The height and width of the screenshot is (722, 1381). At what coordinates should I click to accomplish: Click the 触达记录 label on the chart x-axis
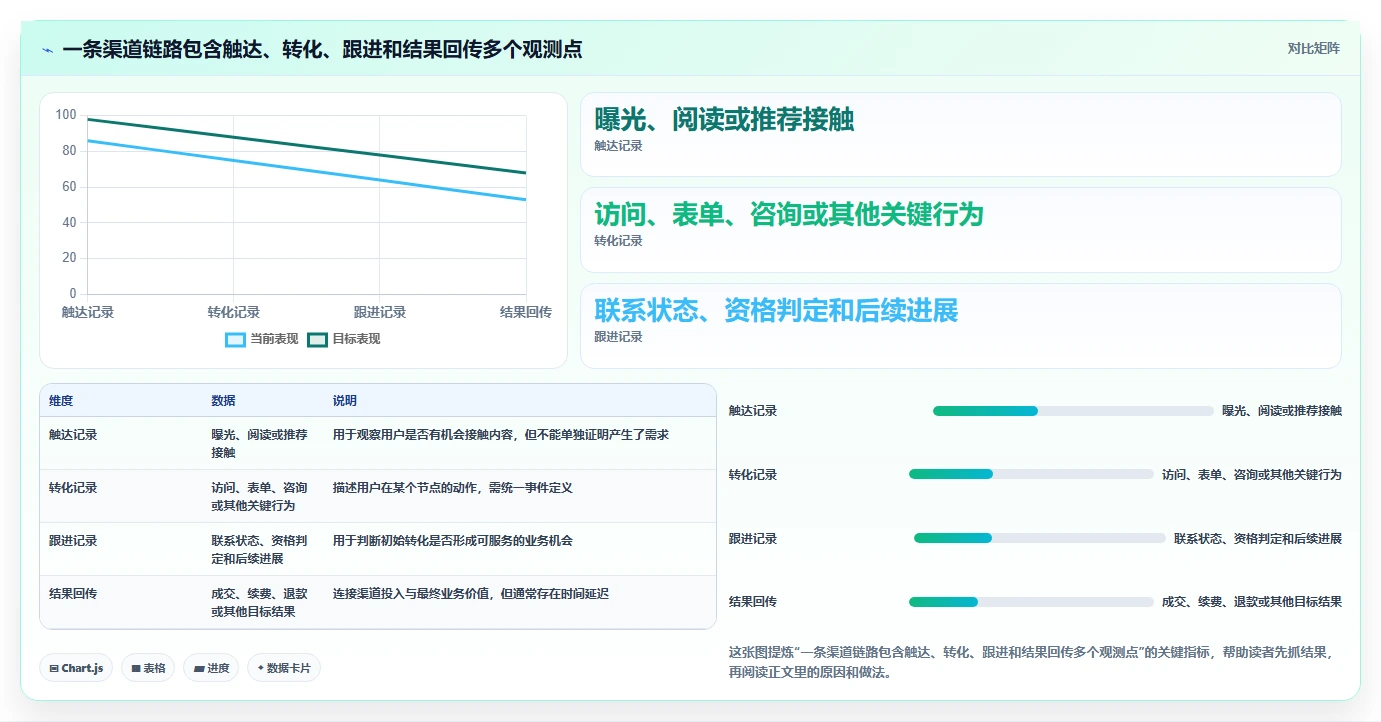(88, 312)
